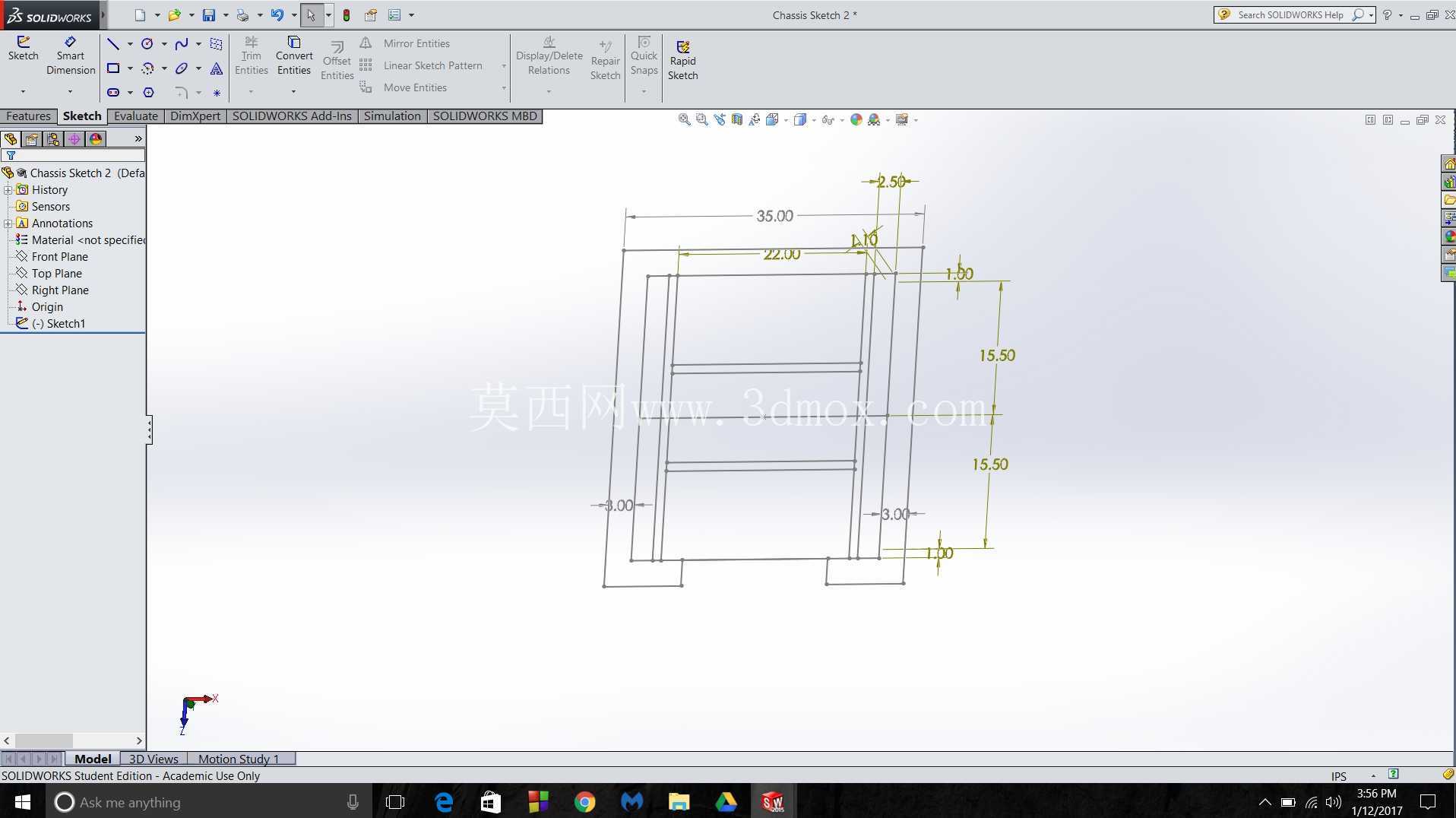Click the Print icon
Viewport: 1456px width, 818px height.
click(242, 14)
